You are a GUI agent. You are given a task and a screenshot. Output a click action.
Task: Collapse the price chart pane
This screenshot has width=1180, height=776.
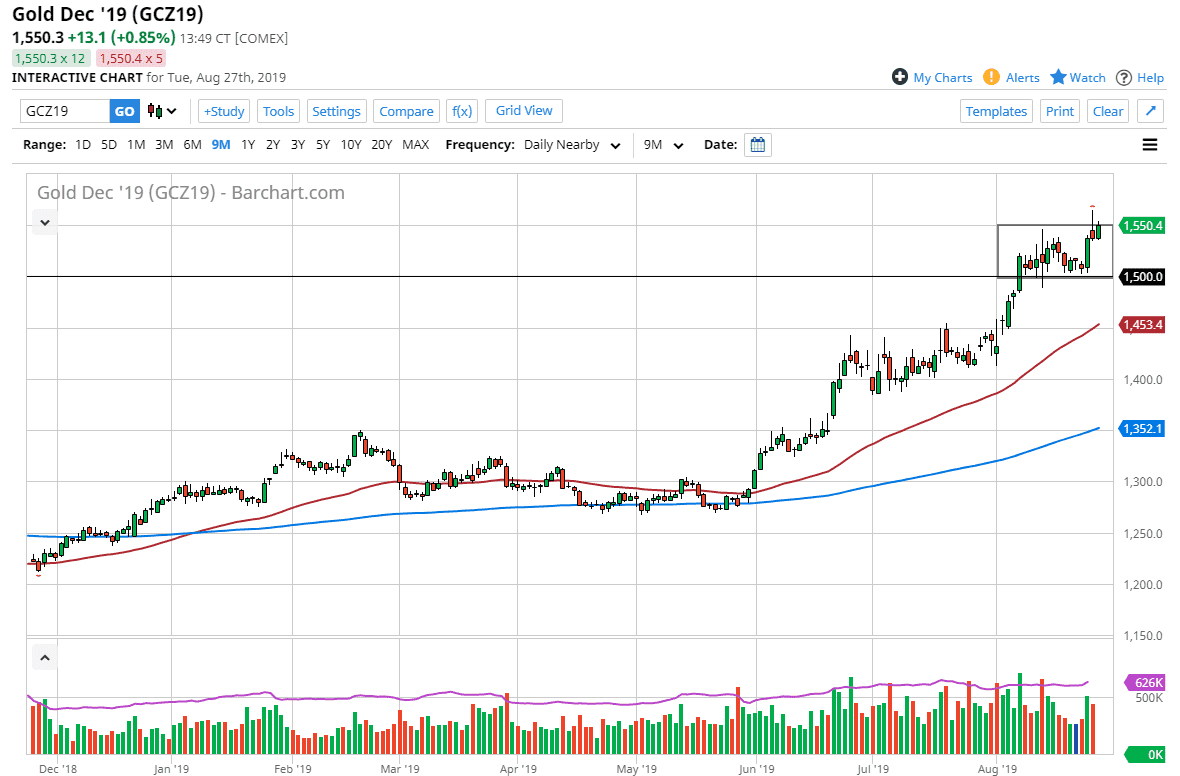click(45, 222)
